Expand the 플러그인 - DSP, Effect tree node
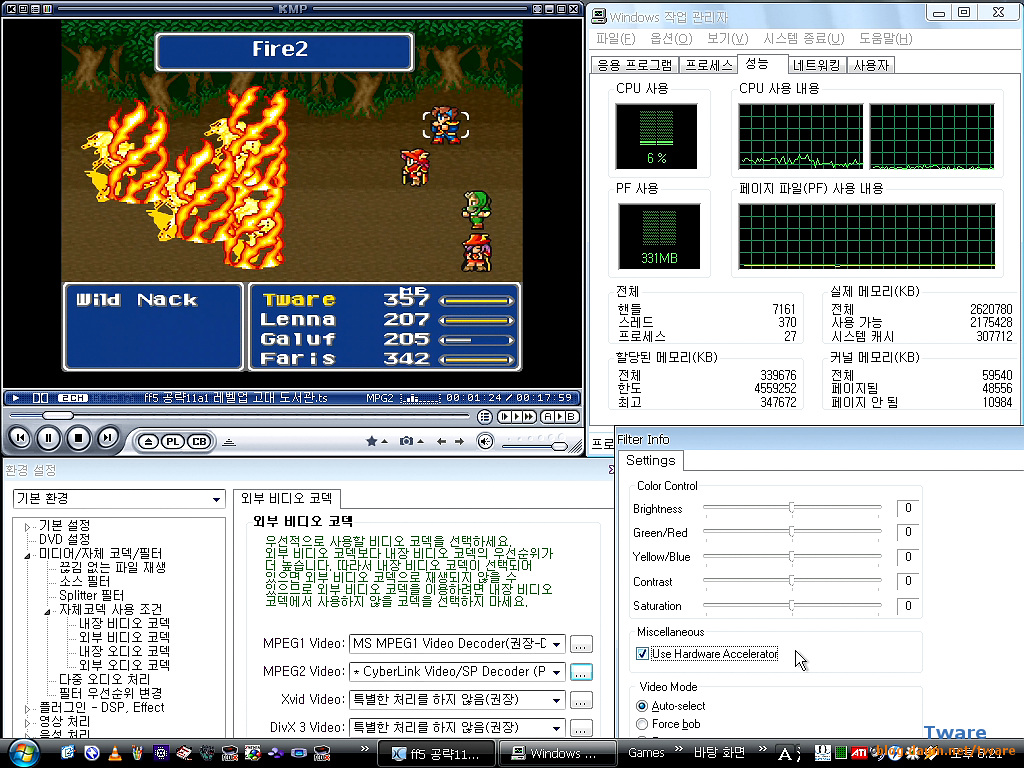Screen dimensions: 1024x768 point(28,709)
